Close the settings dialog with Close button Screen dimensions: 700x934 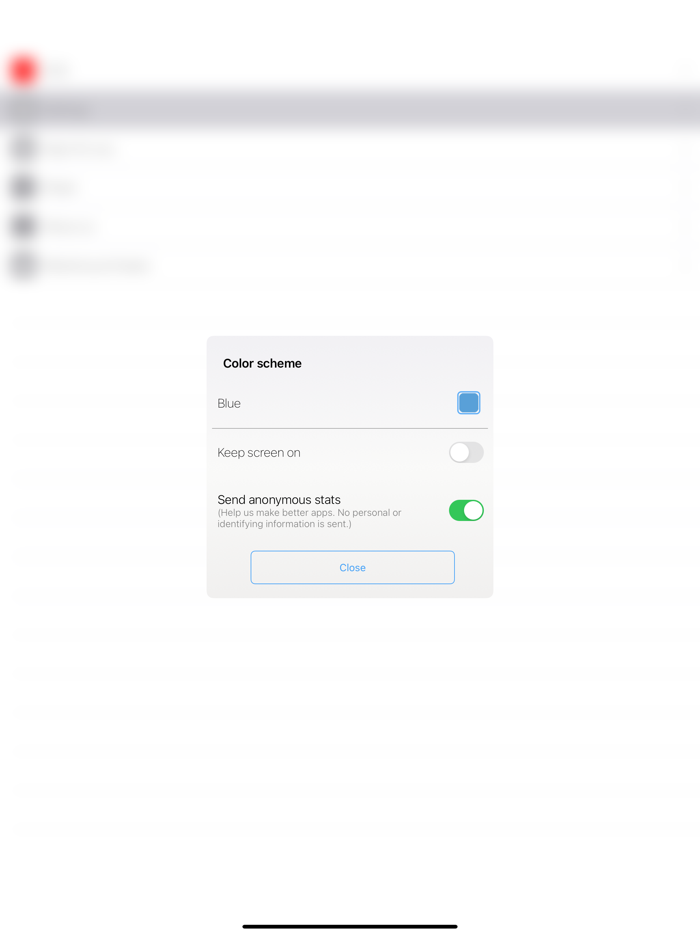352,567
